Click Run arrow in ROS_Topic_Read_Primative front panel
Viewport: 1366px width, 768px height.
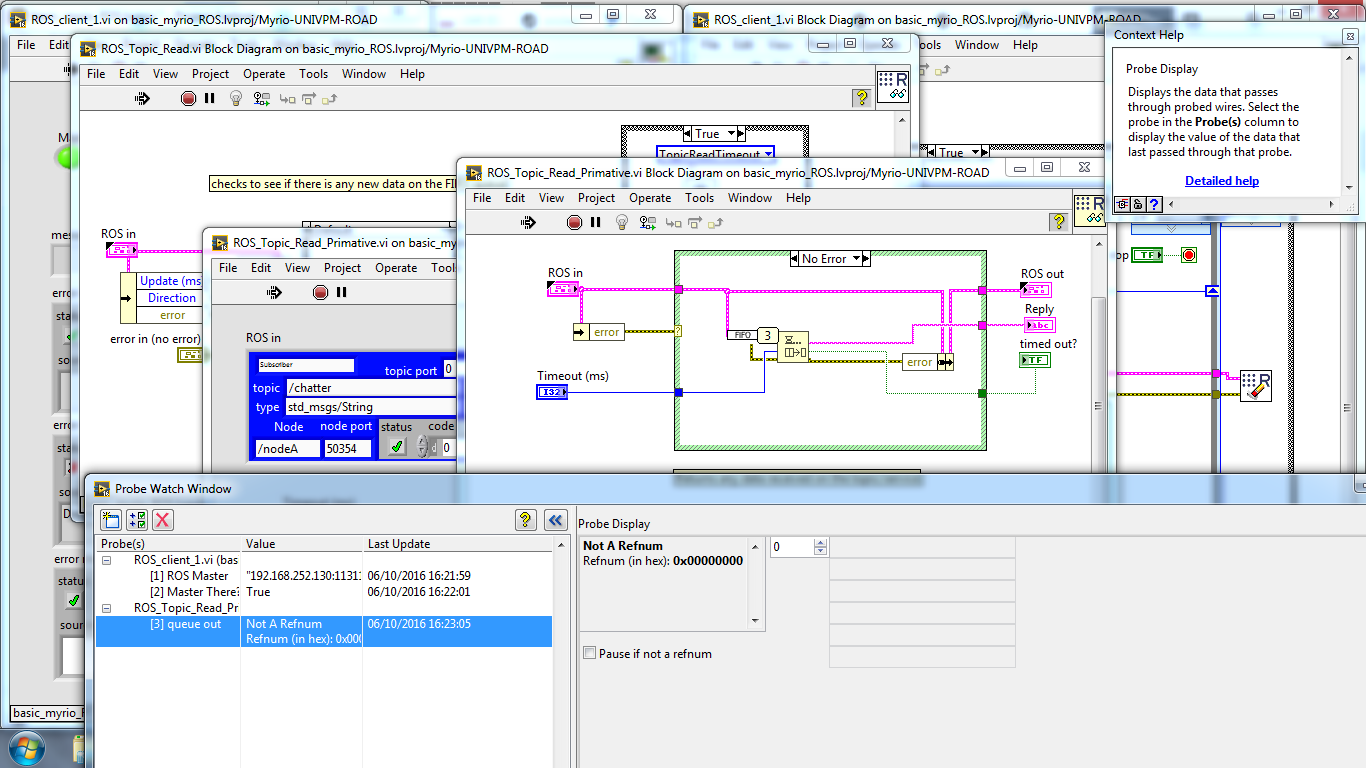[274, 292]
